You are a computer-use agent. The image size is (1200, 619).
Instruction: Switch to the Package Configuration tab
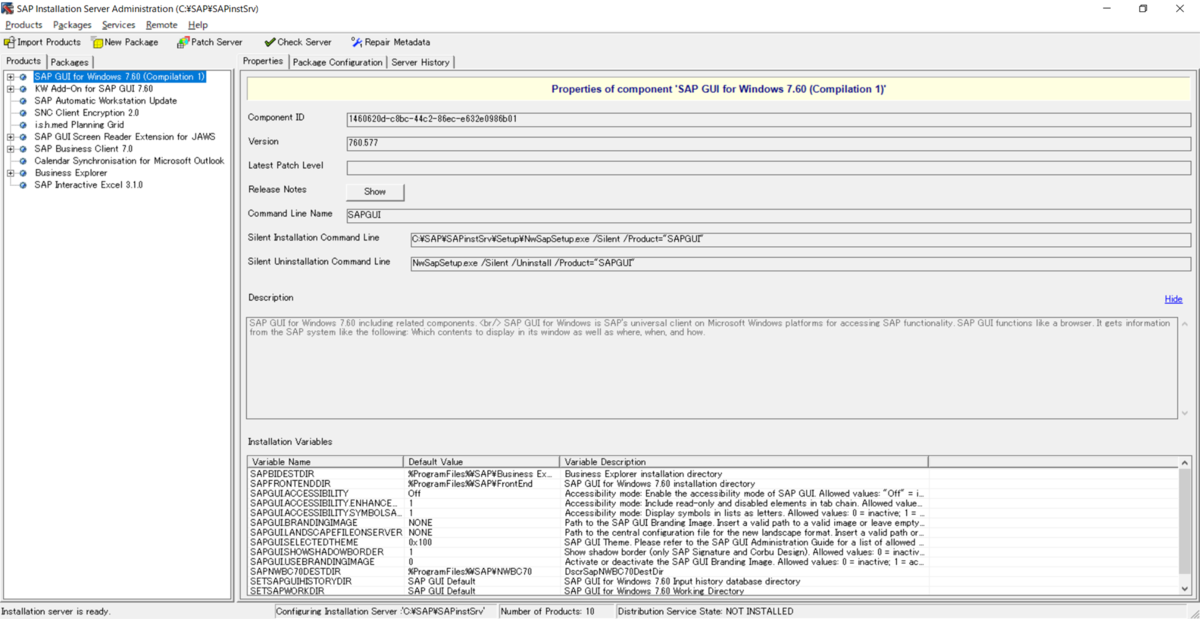(337, 62)
